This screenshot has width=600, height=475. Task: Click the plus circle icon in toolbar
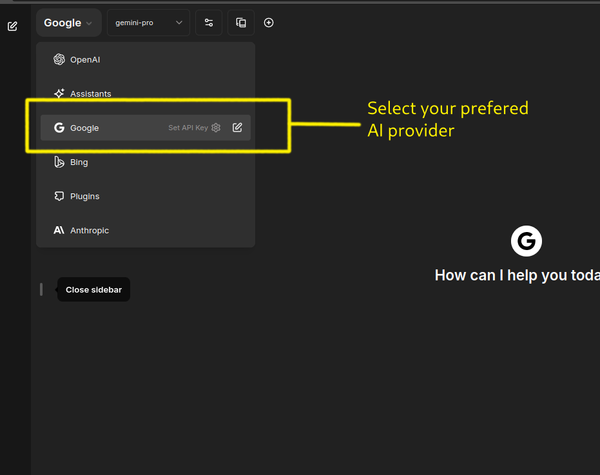269,22
